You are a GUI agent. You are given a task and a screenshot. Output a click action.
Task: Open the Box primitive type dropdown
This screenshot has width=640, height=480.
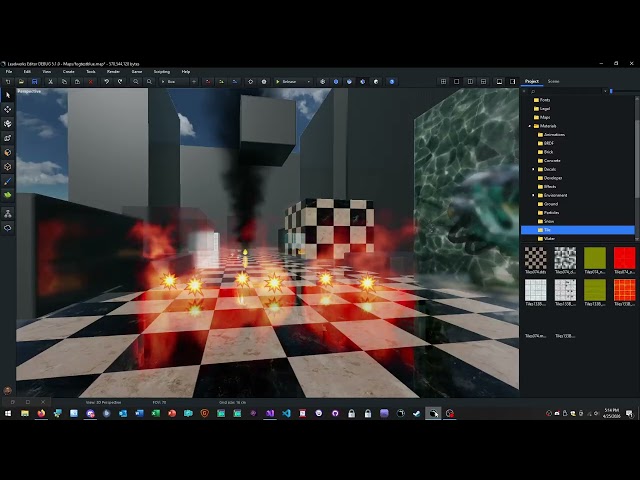click(x=174, y=82)
